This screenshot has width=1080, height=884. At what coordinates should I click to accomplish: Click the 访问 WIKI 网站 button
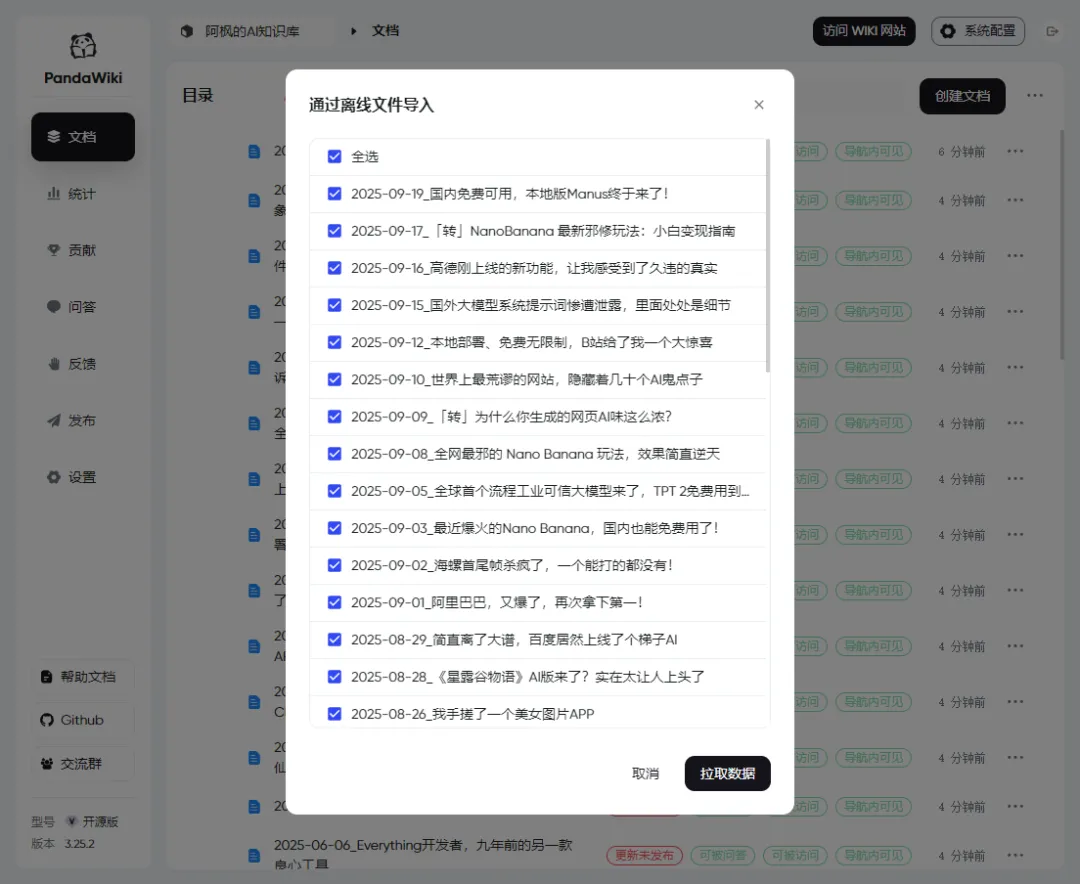point(864,31)
